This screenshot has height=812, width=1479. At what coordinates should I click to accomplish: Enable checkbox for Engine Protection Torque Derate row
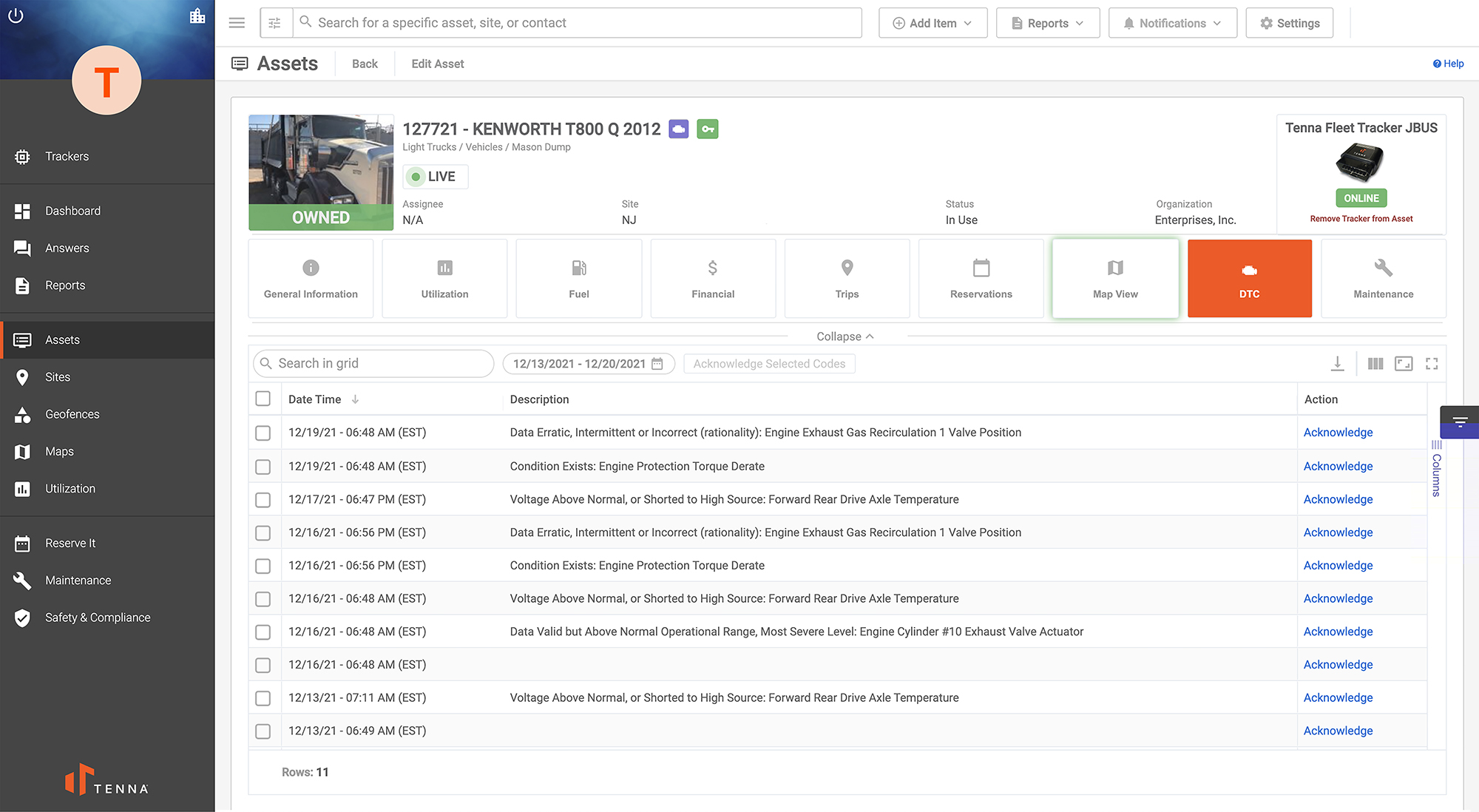coord(263,466)
